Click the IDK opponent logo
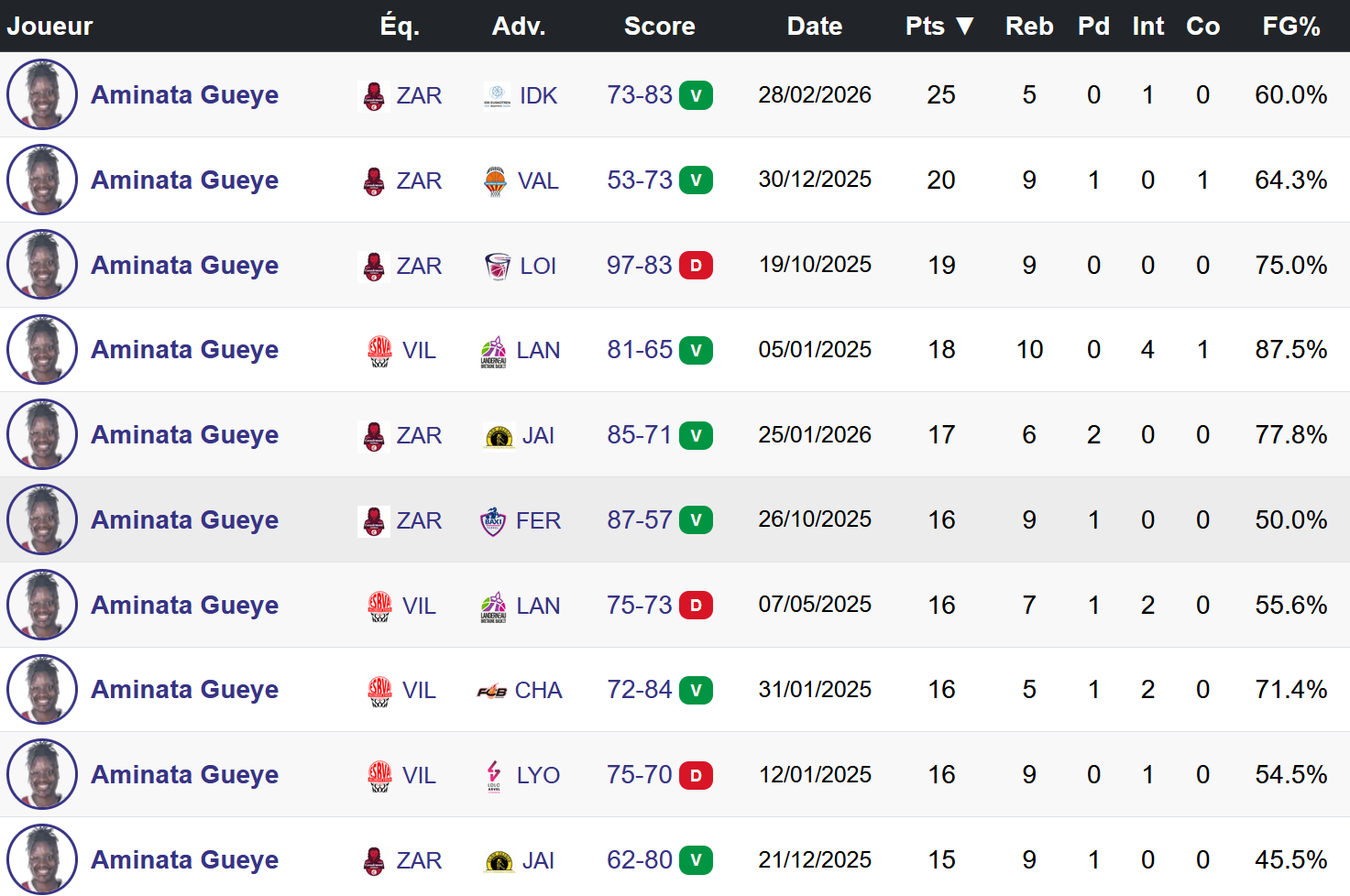The width and height of the screenshot is (1350, 896). [x=497, y=96]
